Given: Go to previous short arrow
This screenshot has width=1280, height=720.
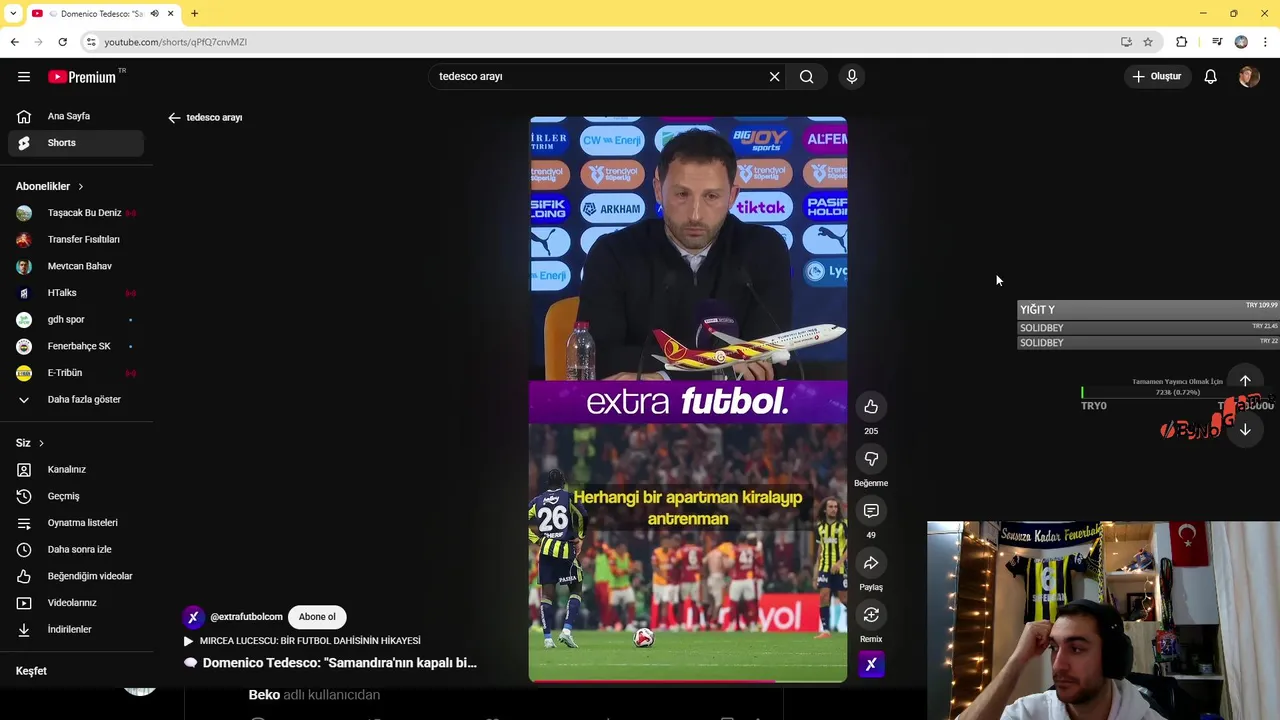Looking at the screenshot, I should click(1245, 381).
